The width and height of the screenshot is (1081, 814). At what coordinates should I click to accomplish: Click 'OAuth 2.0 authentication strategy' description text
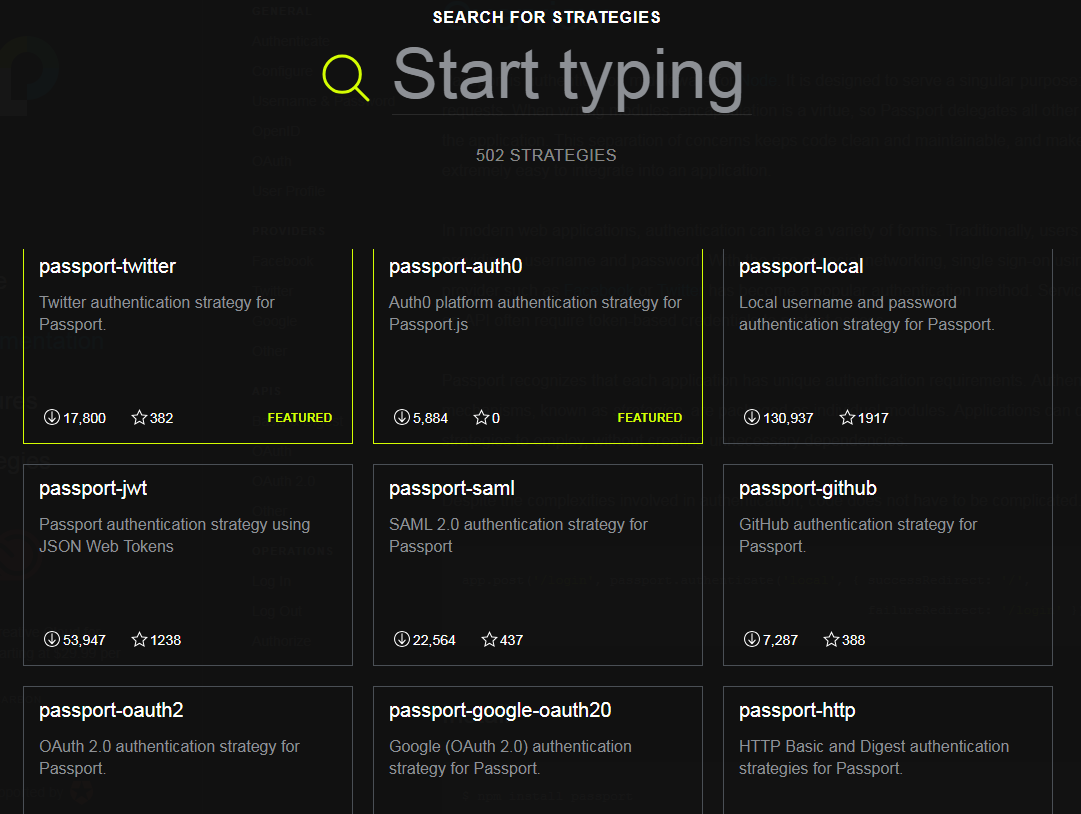click(x=169, y=757)
